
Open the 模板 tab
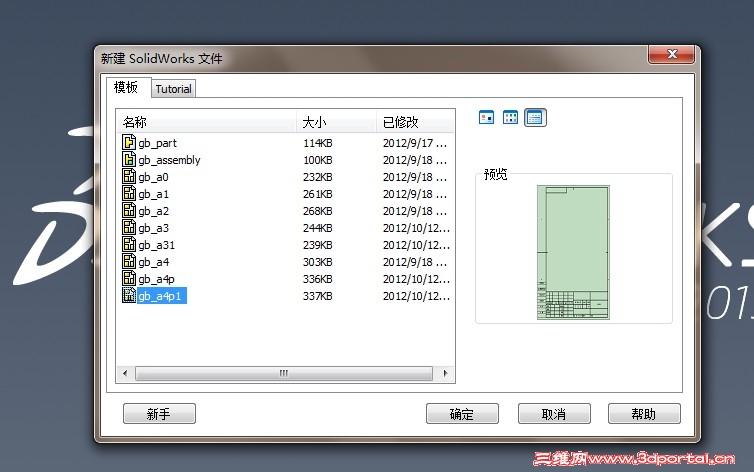tap(126, 87)
